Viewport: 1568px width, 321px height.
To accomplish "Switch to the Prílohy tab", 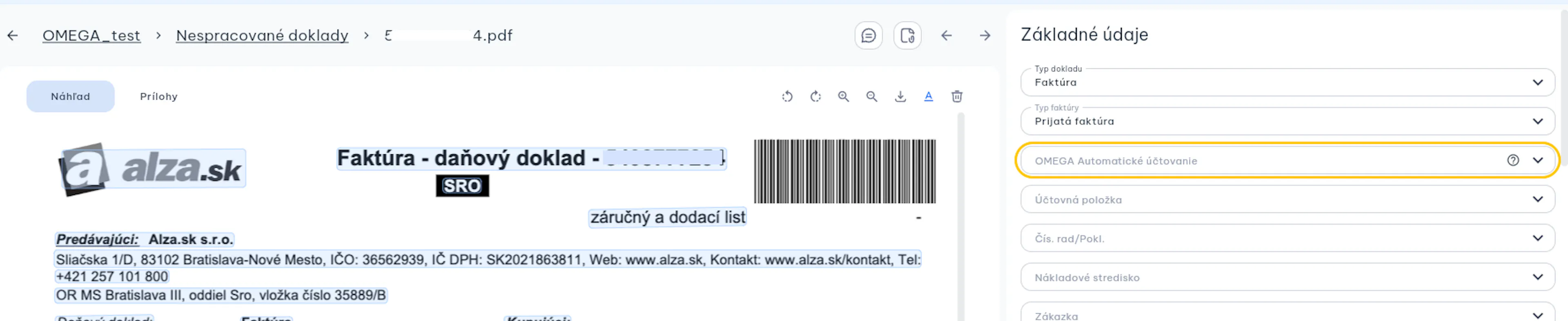I will pyautogui.click(x=159, y=96).
